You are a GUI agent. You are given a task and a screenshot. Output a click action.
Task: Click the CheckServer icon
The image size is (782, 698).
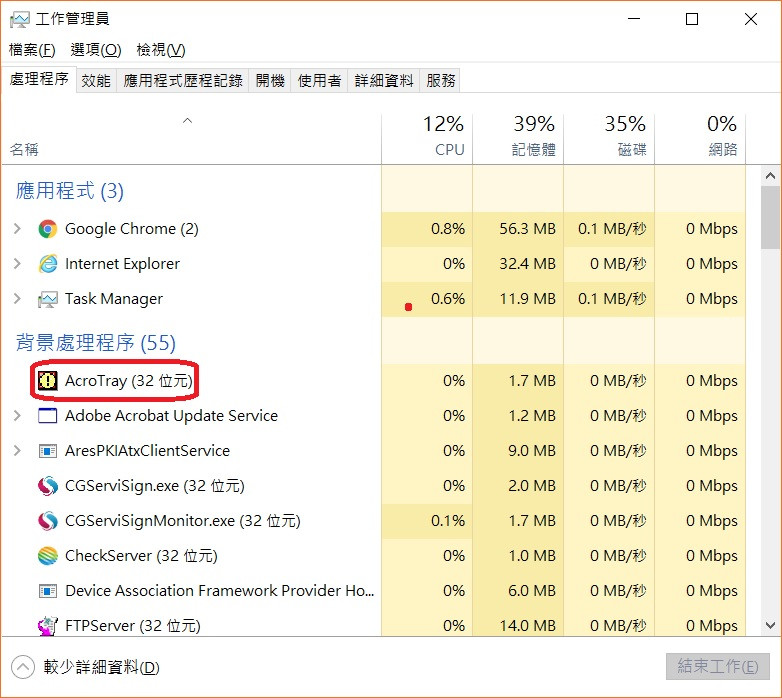(48, 556)
